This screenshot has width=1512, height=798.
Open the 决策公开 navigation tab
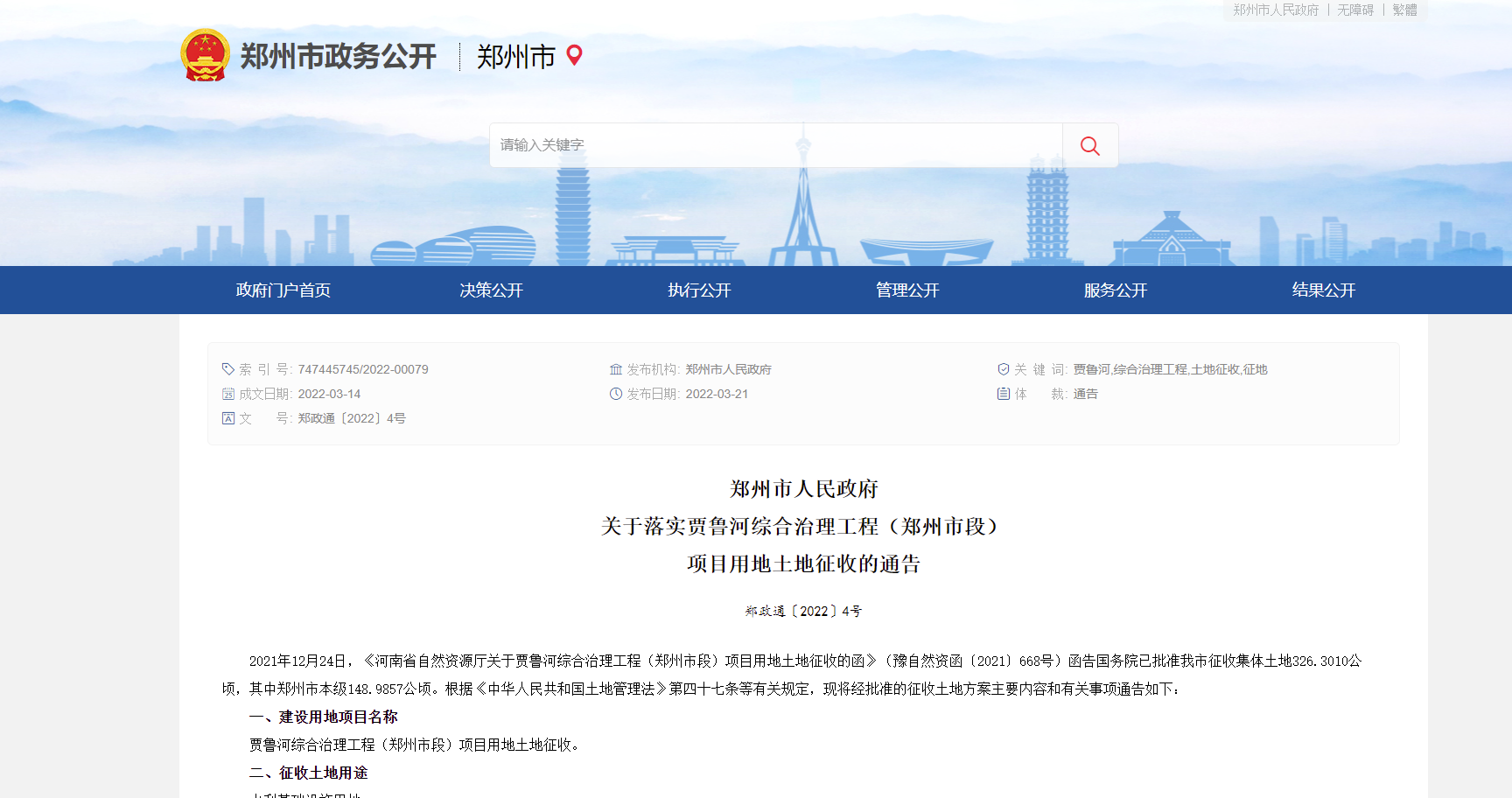click(491, 290)
